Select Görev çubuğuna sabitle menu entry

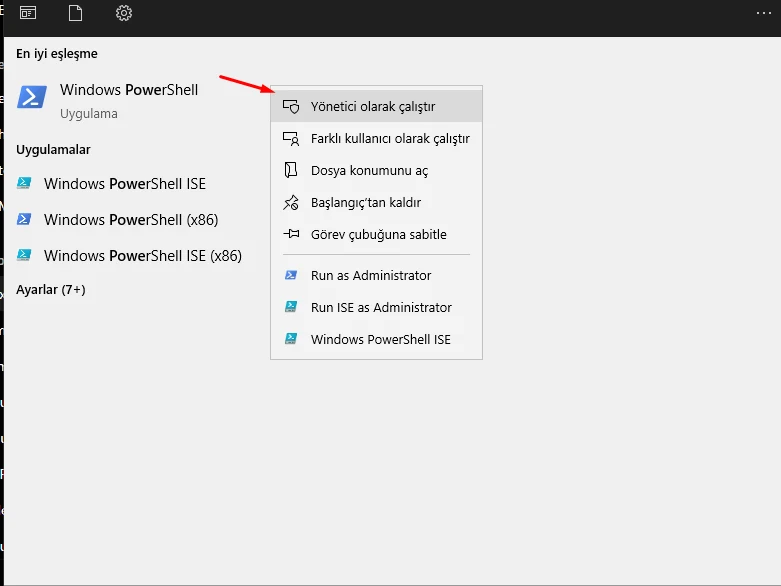(x=376, y=234)
